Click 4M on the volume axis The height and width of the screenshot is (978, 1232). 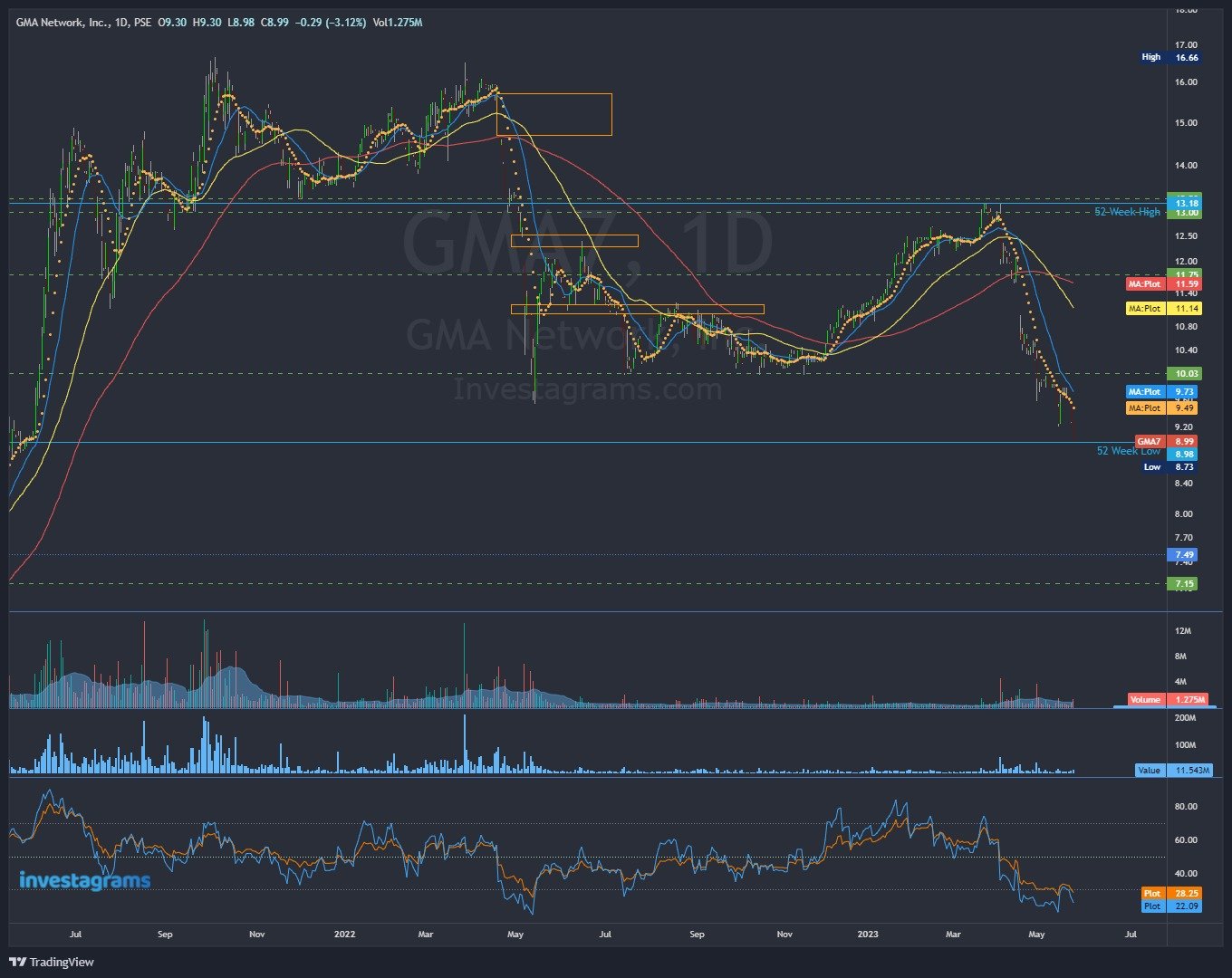coord(1180,682)
